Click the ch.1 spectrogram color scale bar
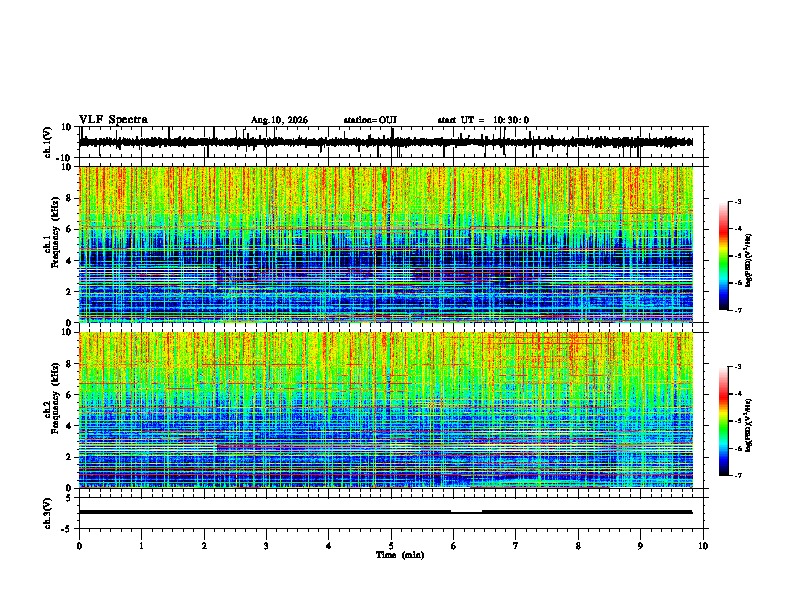The height and width of the screenshot is (612, 792). pyautogui.click(x=724, y=256)
